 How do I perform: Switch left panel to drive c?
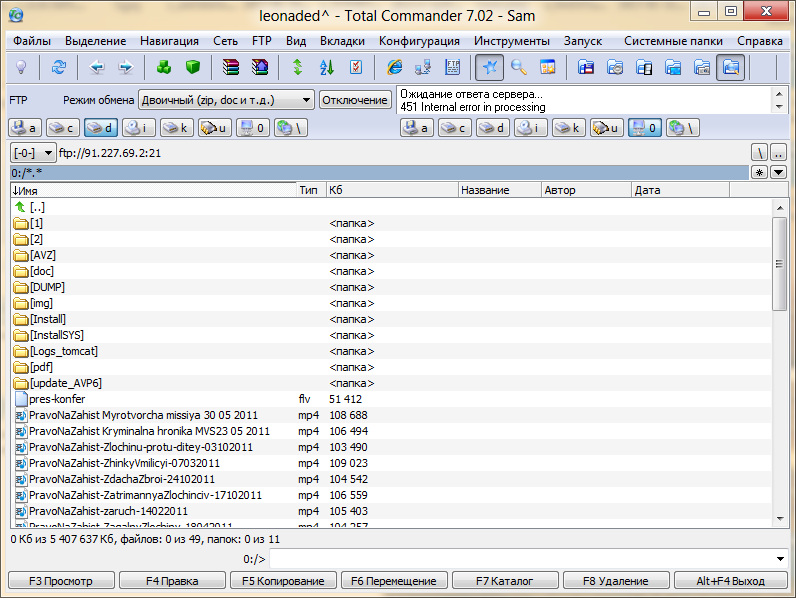tap(64, 128)
